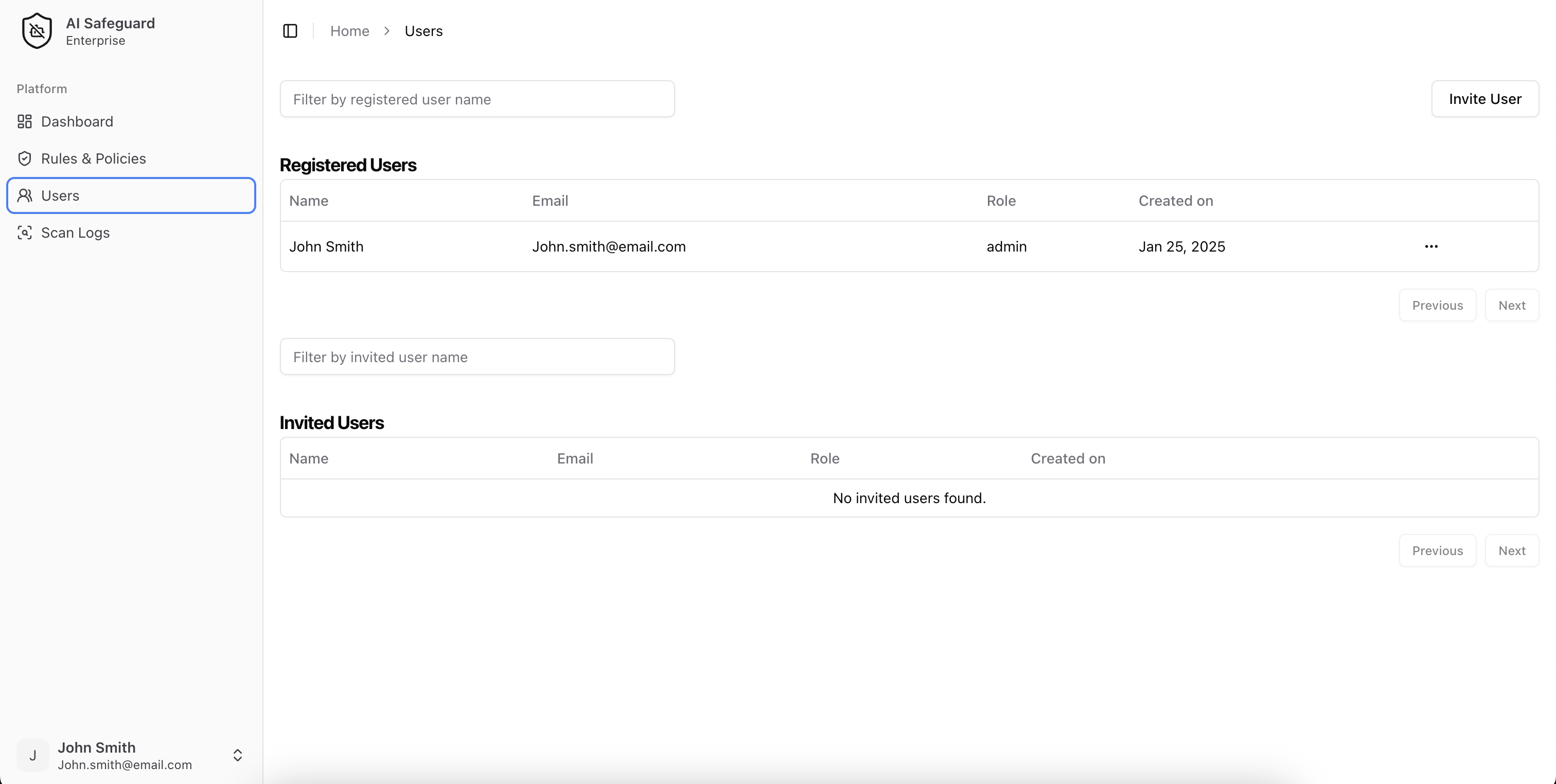The width and height of the screenshot is (1556, 784).
Task: Go to Rules & Policies page
Action: [x=94, y=158]
